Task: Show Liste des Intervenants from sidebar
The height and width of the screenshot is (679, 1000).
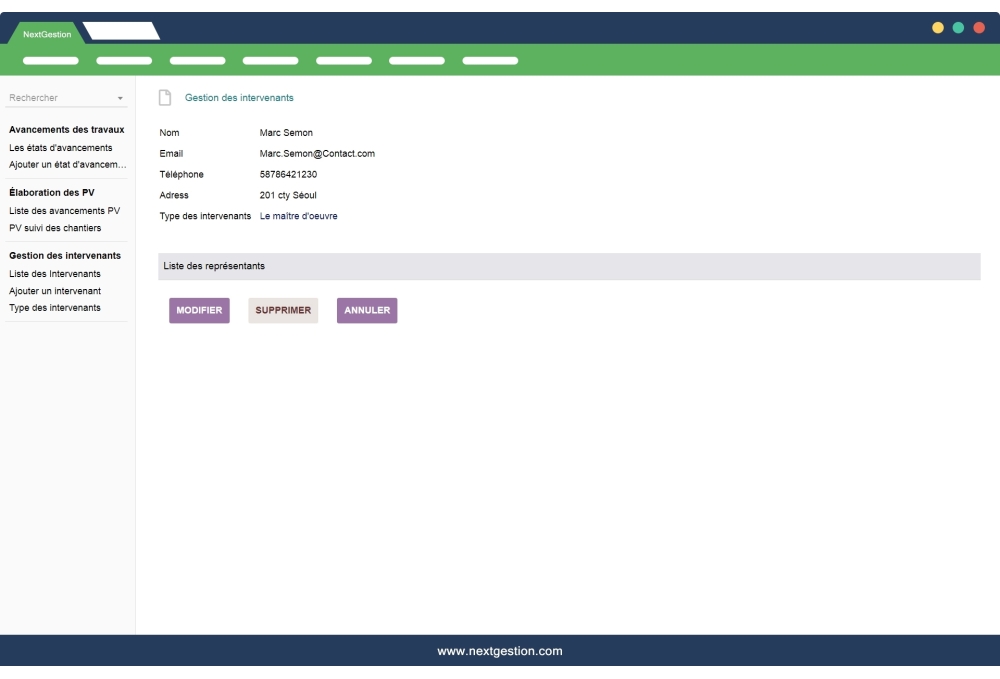Action: tap(54, 274)
